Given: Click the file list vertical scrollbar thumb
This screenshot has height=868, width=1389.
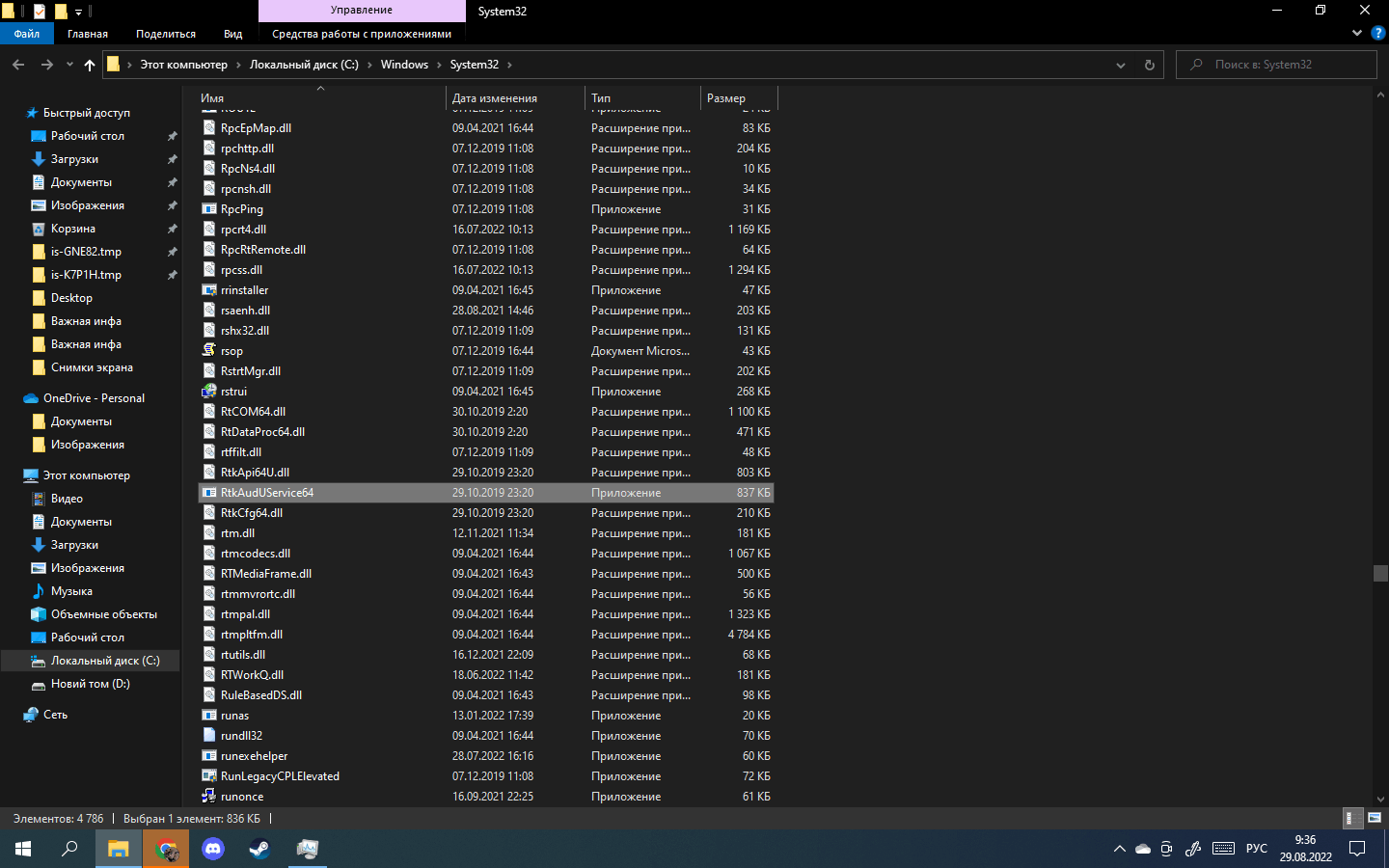Looking at the screenshot, I should point(1380,573).
